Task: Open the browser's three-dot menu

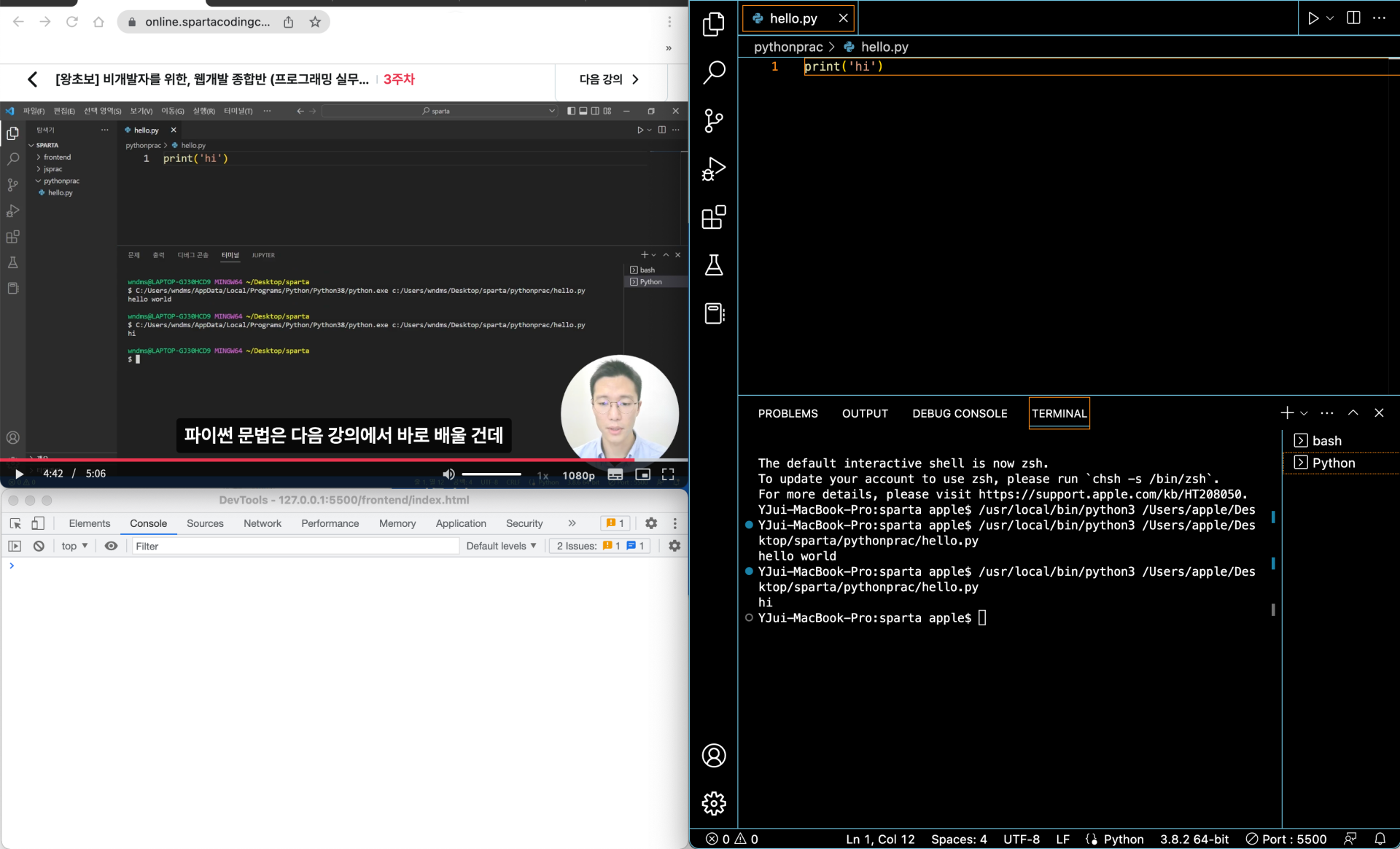Action: pos(669,22)
